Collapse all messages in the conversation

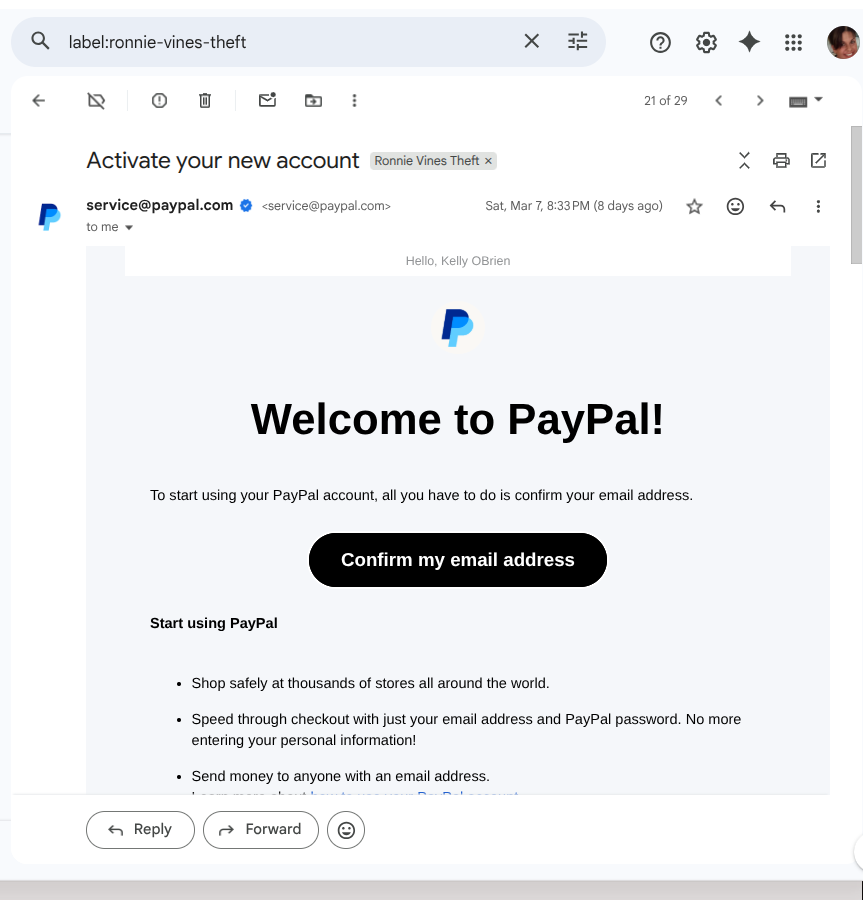coord(744,161)
